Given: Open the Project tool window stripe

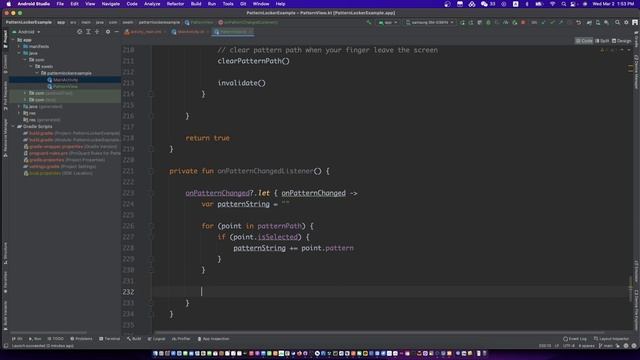Looking at the screenshot, I should coord(5,39).
